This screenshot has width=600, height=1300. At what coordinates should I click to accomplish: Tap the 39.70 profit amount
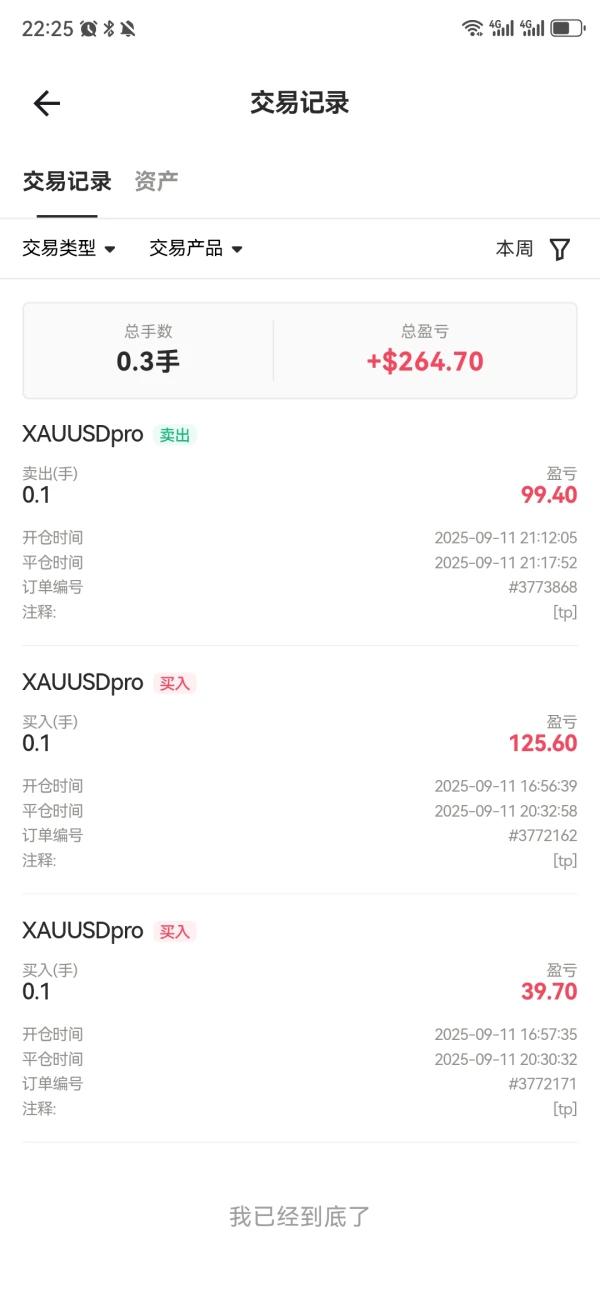[x=549, y=991]
